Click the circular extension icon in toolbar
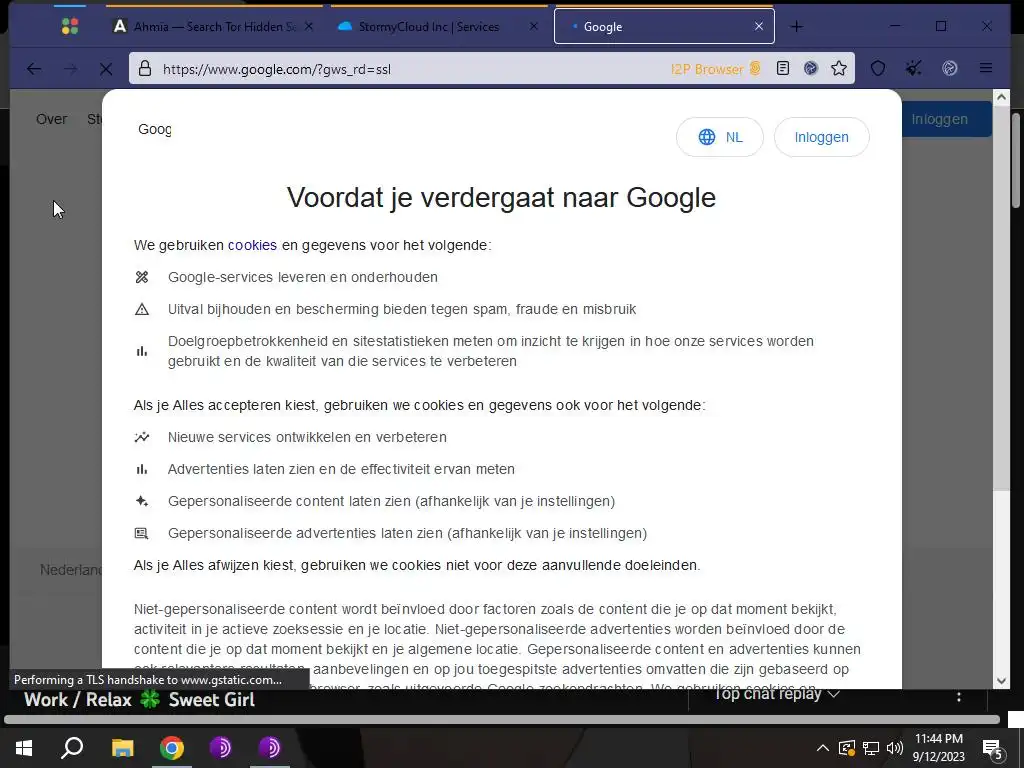 pos(950,69)
